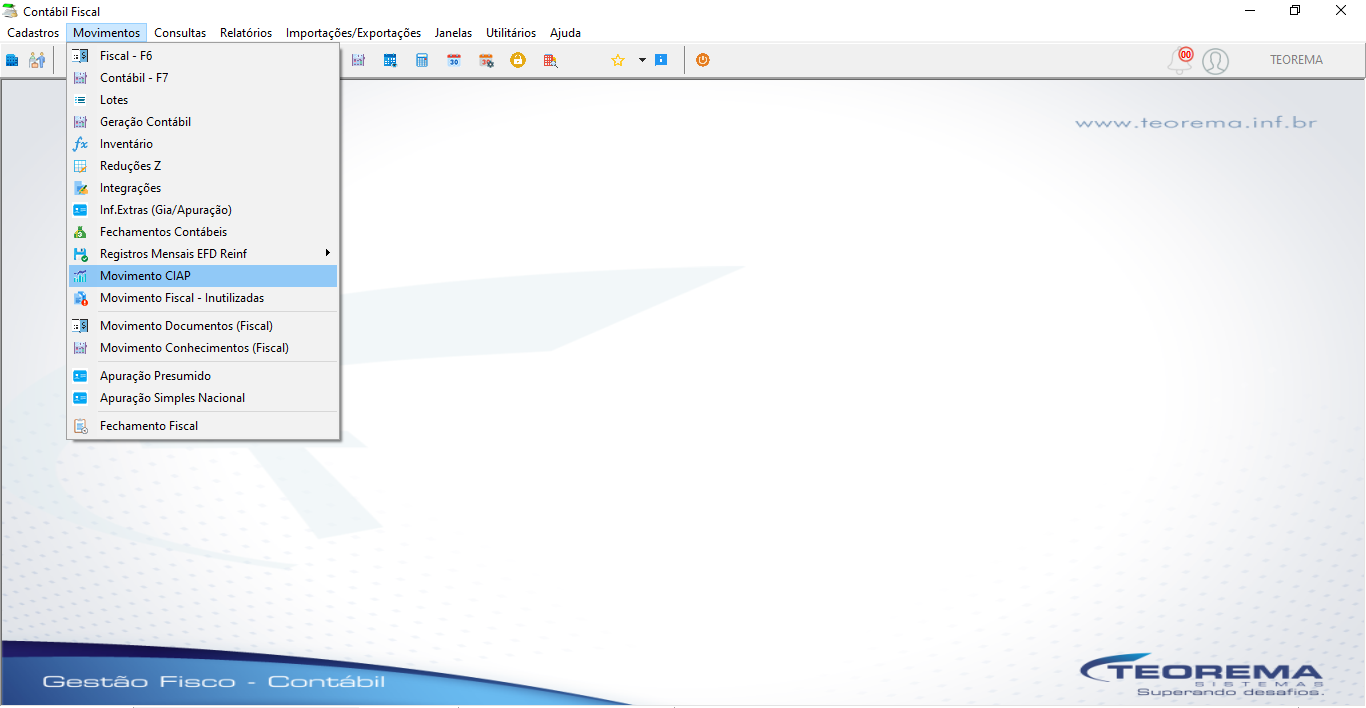Open the Consultas menu

point(180,33)
